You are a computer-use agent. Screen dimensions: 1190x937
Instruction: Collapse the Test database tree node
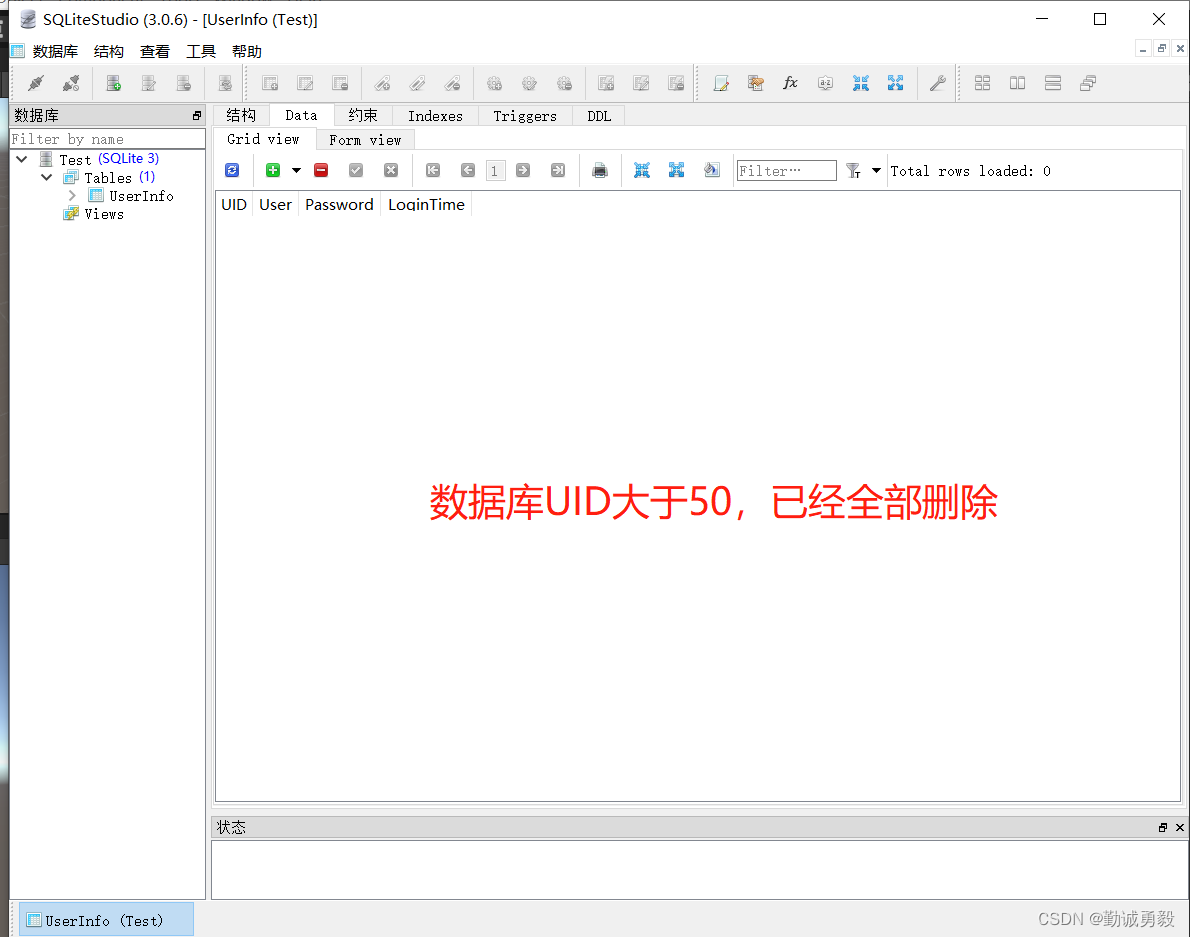coord(21,158)
